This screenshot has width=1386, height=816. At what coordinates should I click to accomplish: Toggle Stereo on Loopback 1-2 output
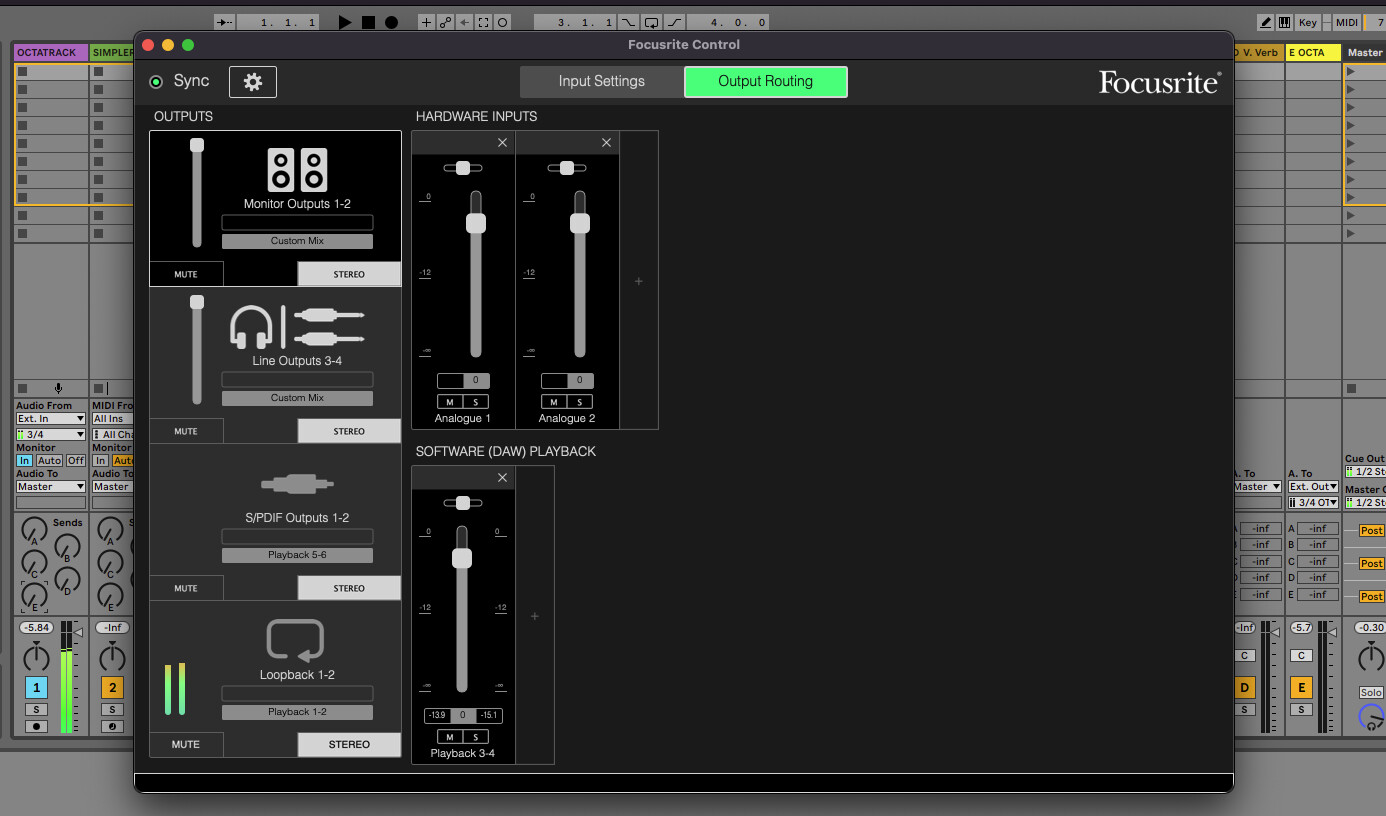[349, 744]
